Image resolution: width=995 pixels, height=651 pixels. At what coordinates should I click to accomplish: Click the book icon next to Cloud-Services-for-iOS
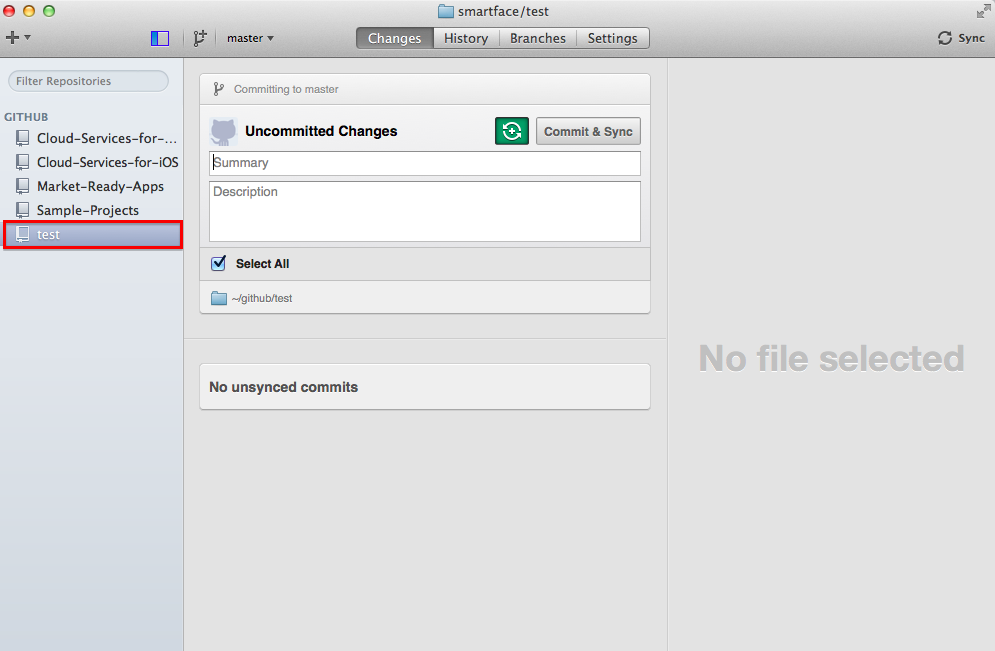(x=22, y=162)
